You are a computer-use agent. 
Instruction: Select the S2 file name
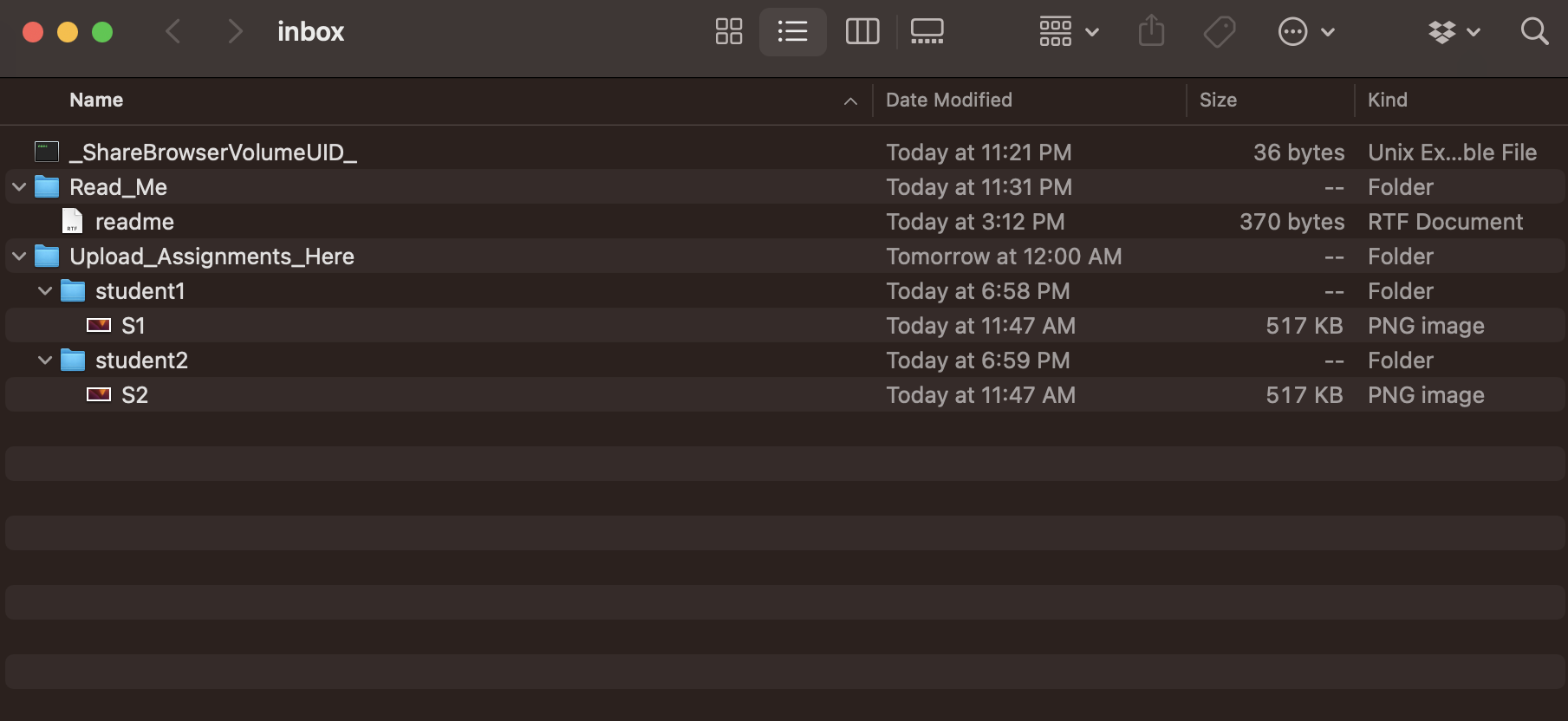coord(134,395)
